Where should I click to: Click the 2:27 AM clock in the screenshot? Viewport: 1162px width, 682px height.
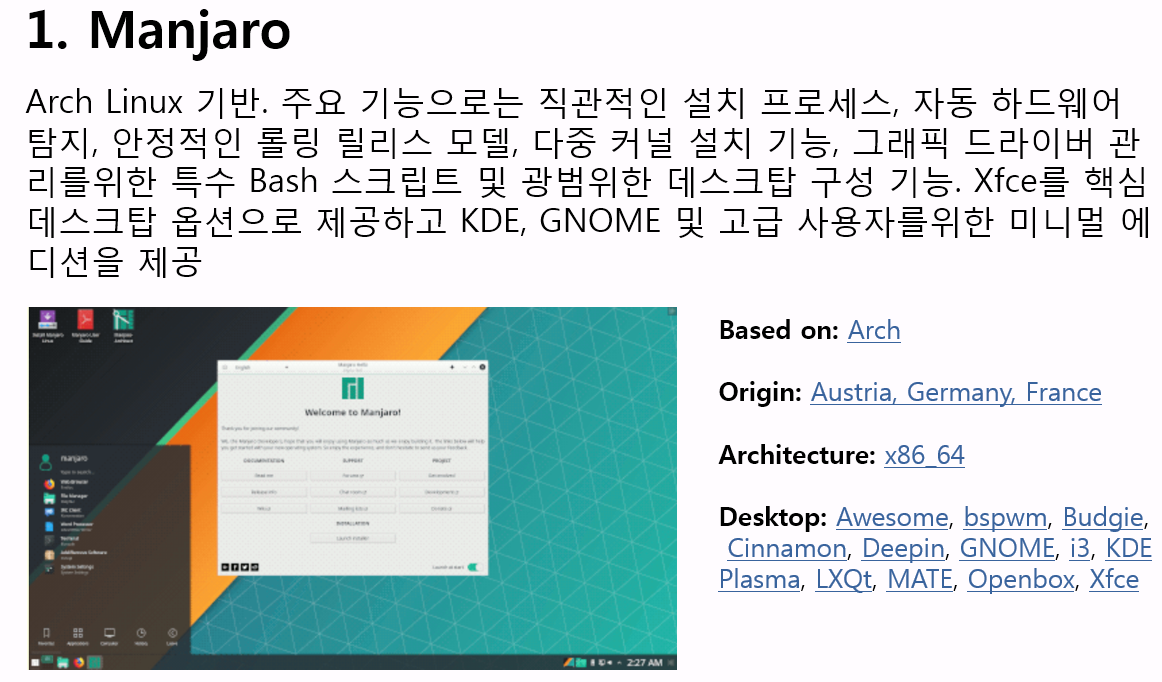[644, 662]
